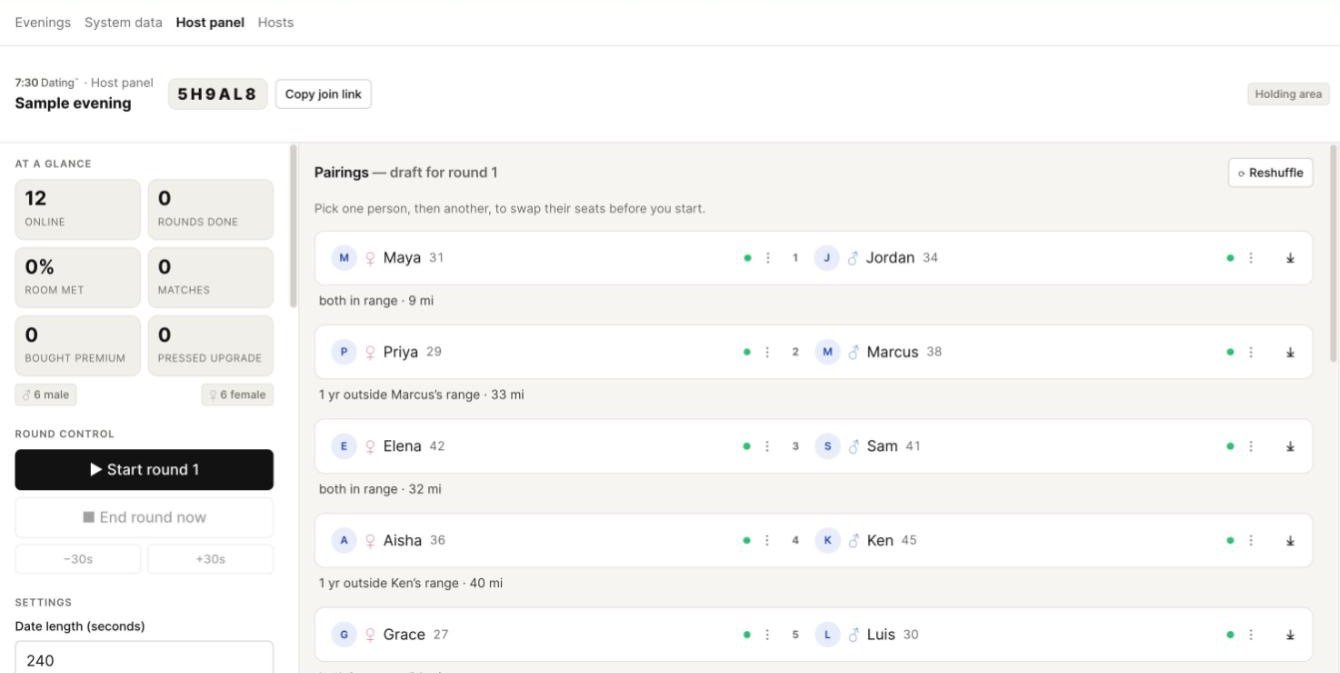Click the Pairings list scrollbar
Image resolution: width=1340 pixels, height=673 pixels.
[1334, 254]
